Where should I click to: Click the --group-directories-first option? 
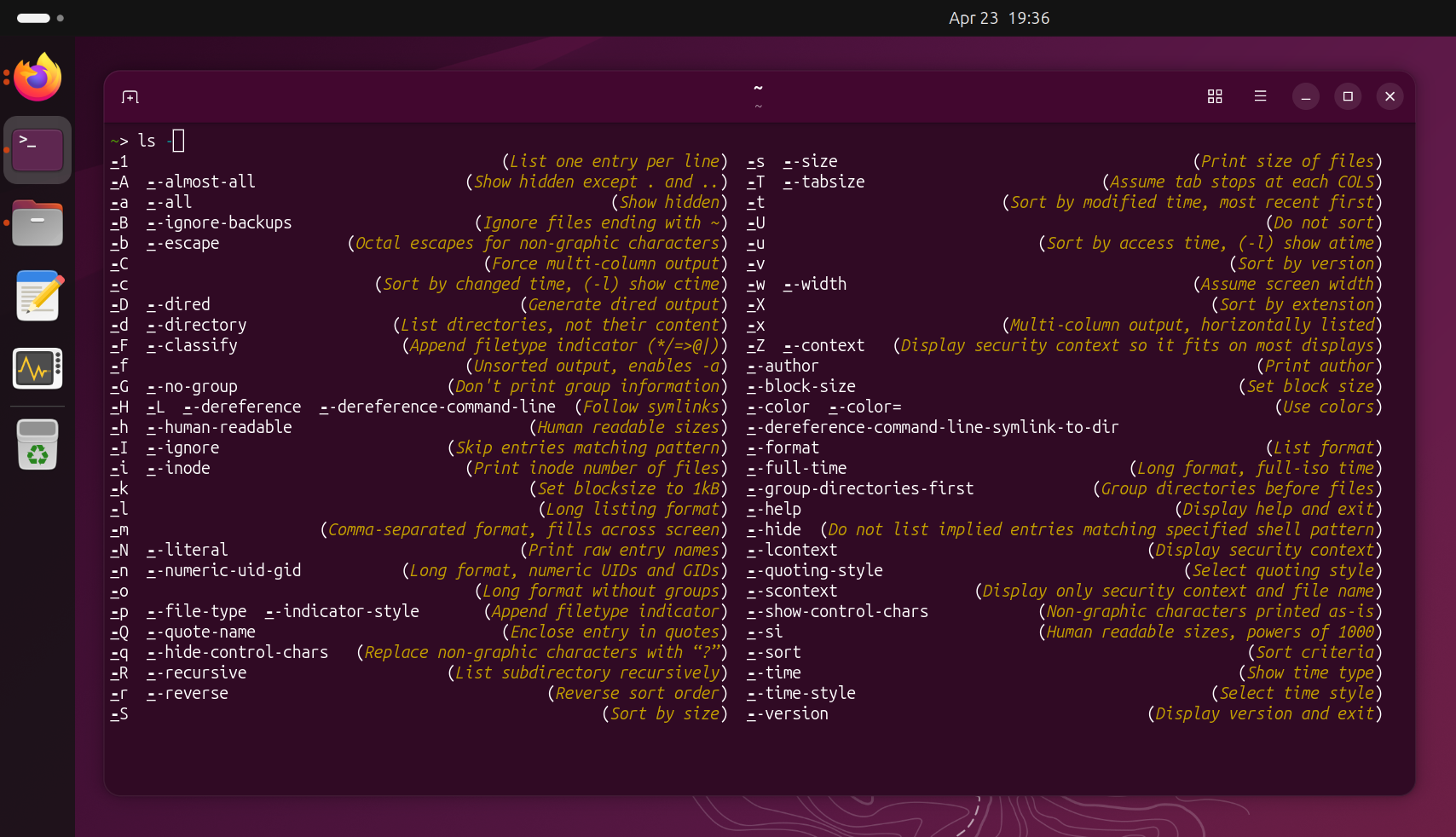coord(860,488)
